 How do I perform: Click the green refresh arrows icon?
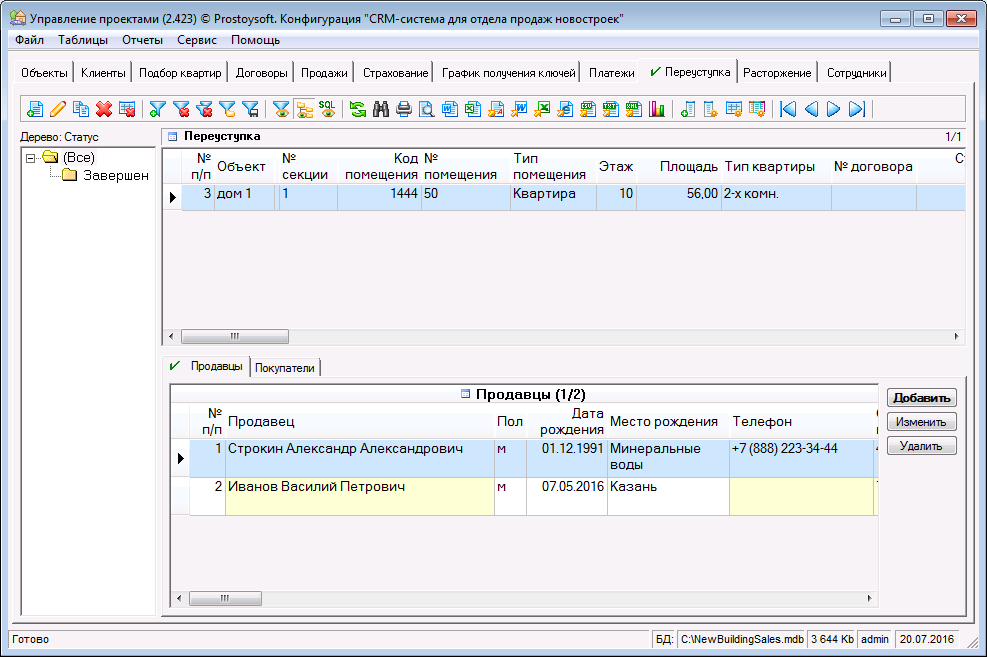pos(357,110)
